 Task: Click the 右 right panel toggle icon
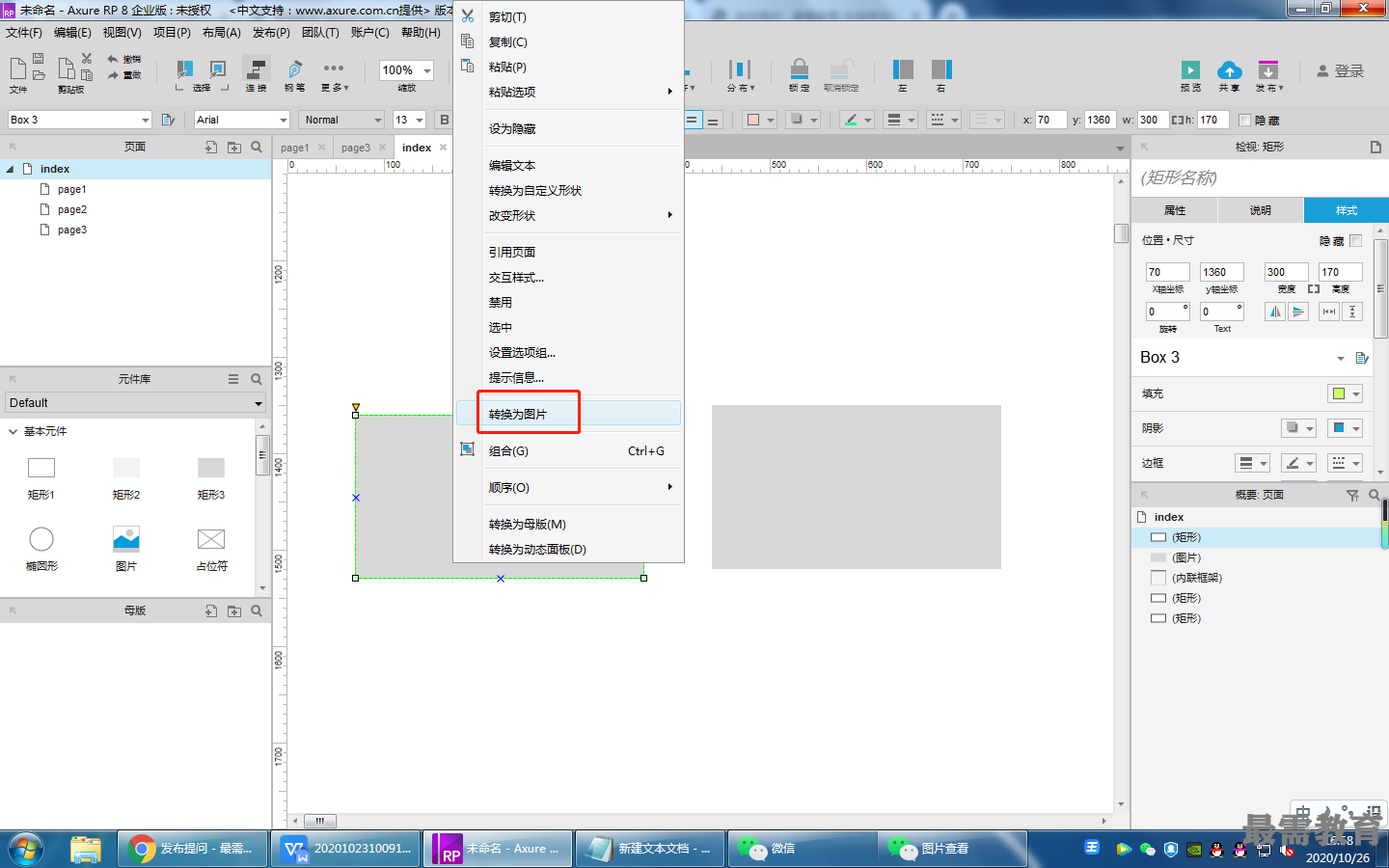coord(941,69)
